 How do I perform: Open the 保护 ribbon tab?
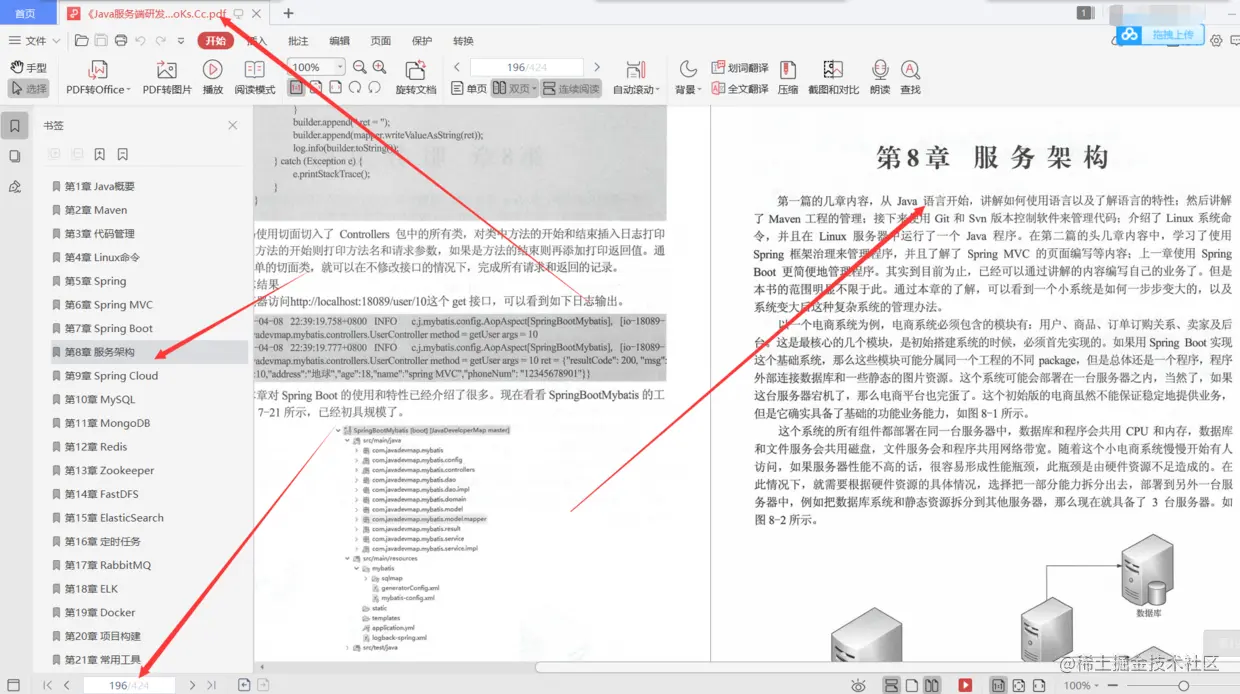pos(422,41)
